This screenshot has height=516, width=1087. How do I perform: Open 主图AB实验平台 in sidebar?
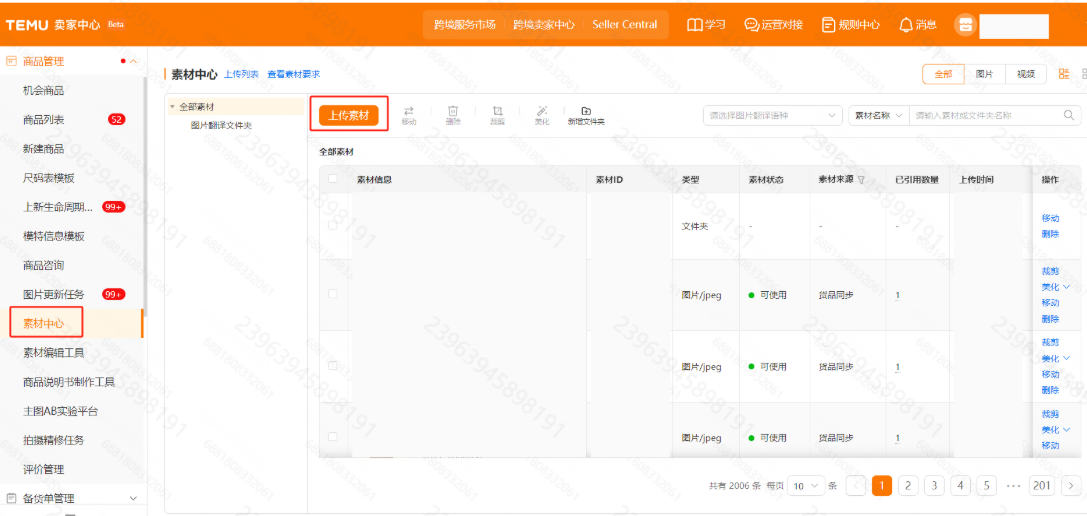pos(60,411)
